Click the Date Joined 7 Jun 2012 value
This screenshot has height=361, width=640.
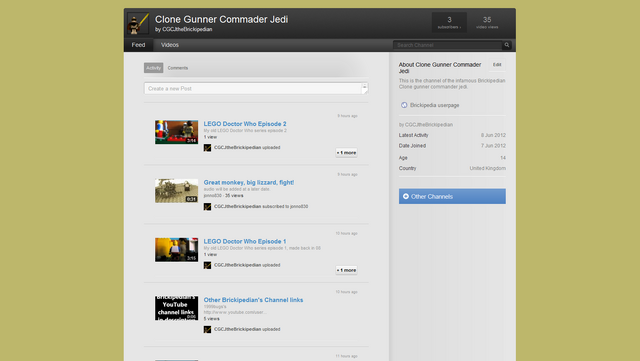493,146
